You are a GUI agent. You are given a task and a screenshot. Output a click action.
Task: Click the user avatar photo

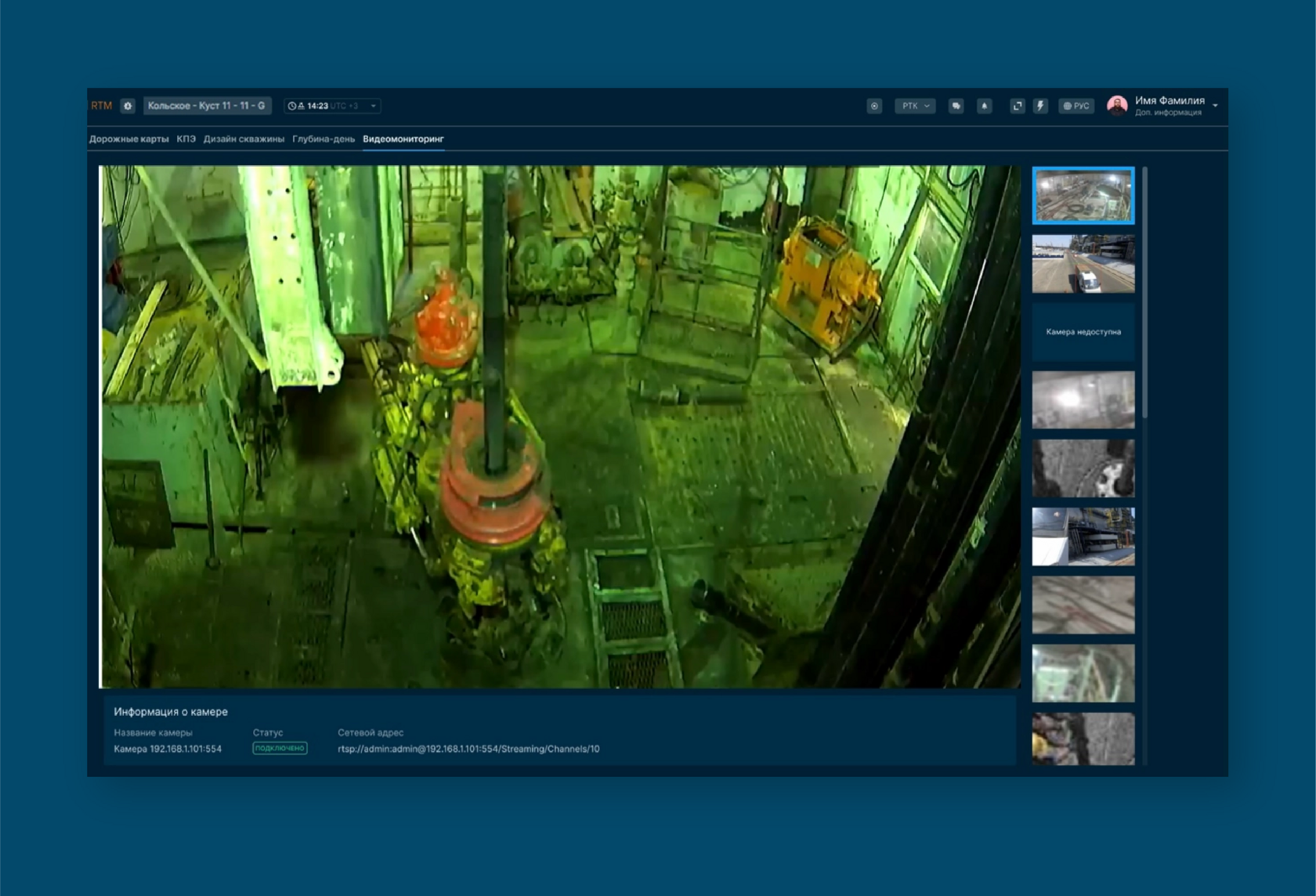point(1117,106)
